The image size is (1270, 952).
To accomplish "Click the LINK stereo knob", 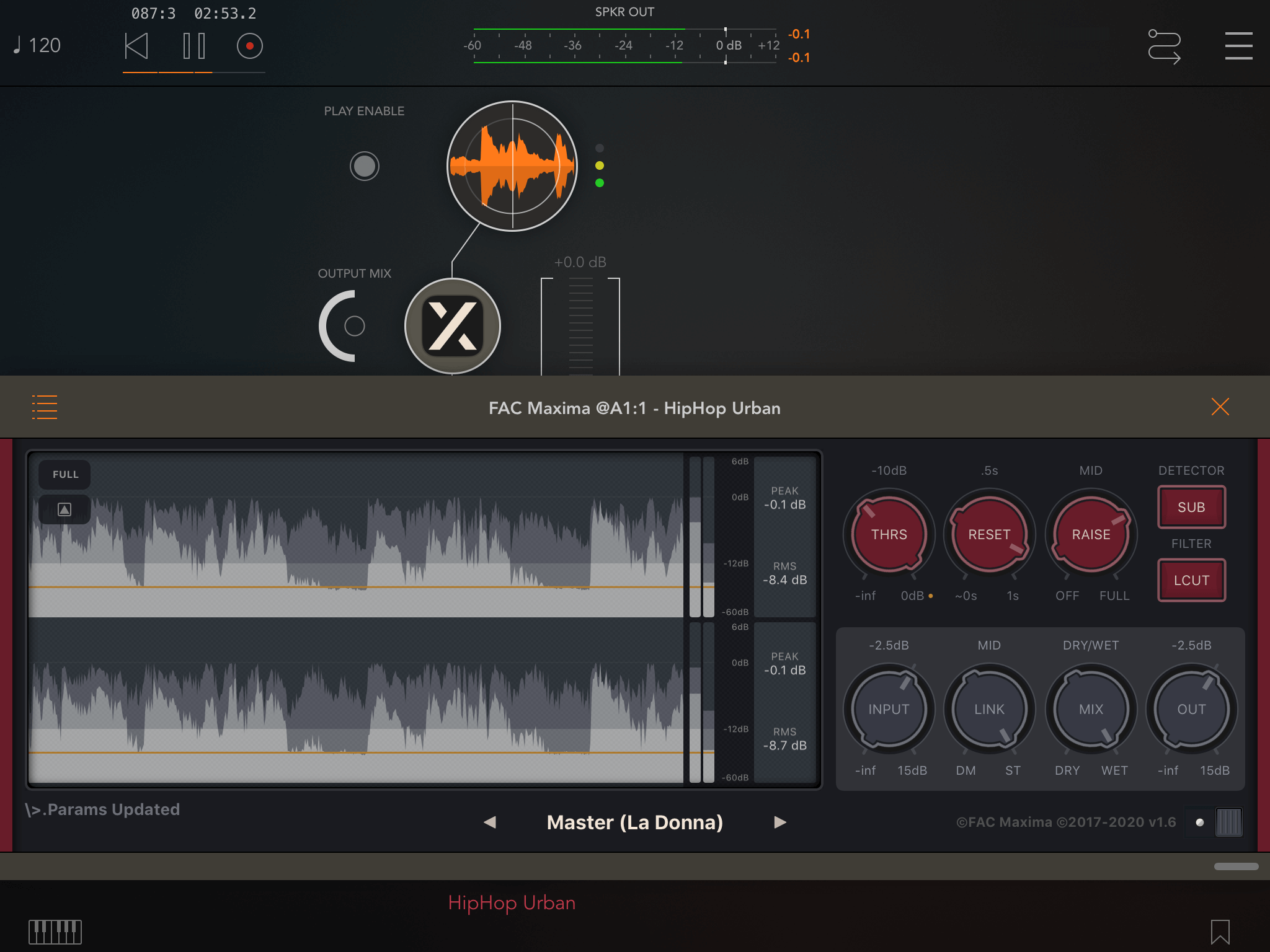I will point(989,709).
